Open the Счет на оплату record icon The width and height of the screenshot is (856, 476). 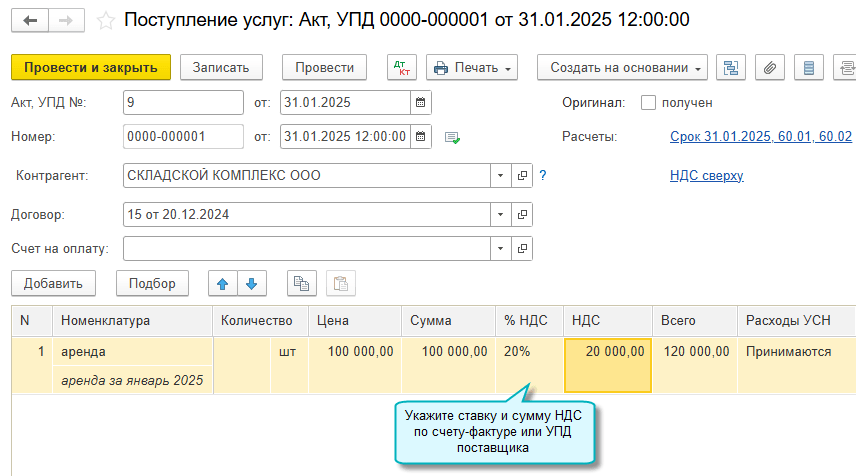pos(522,248)
